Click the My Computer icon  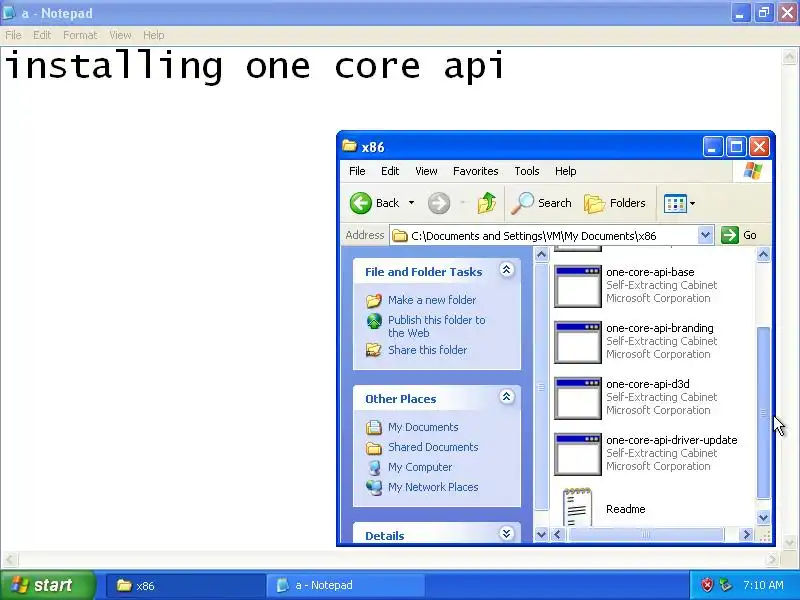[x=374, y=467]
